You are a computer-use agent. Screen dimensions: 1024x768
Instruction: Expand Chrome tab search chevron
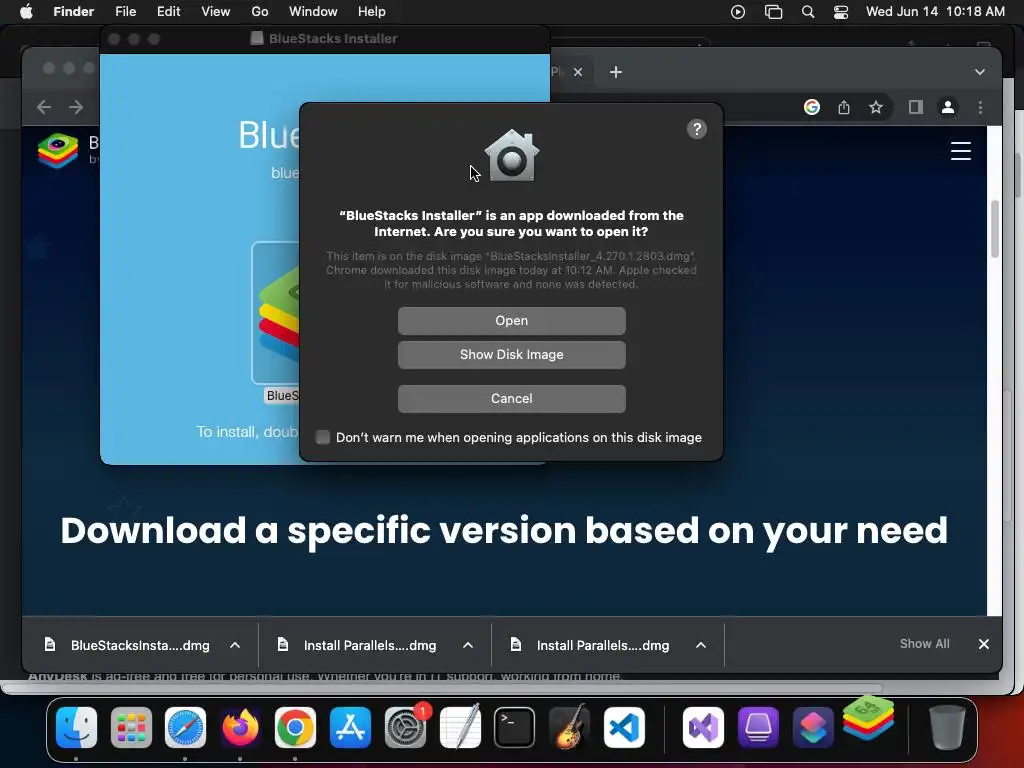pyautogui.click(x=980, y=72)
